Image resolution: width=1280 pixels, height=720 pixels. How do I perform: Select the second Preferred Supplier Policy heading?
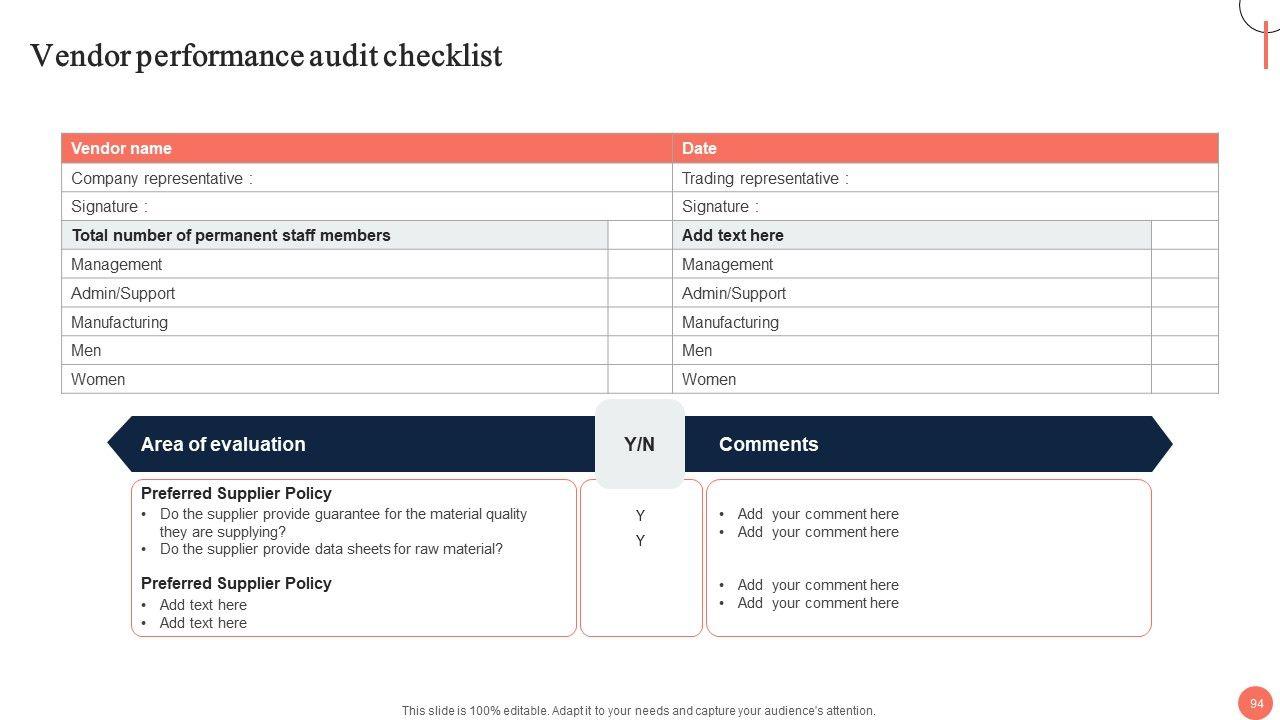(x=236, y=583)
